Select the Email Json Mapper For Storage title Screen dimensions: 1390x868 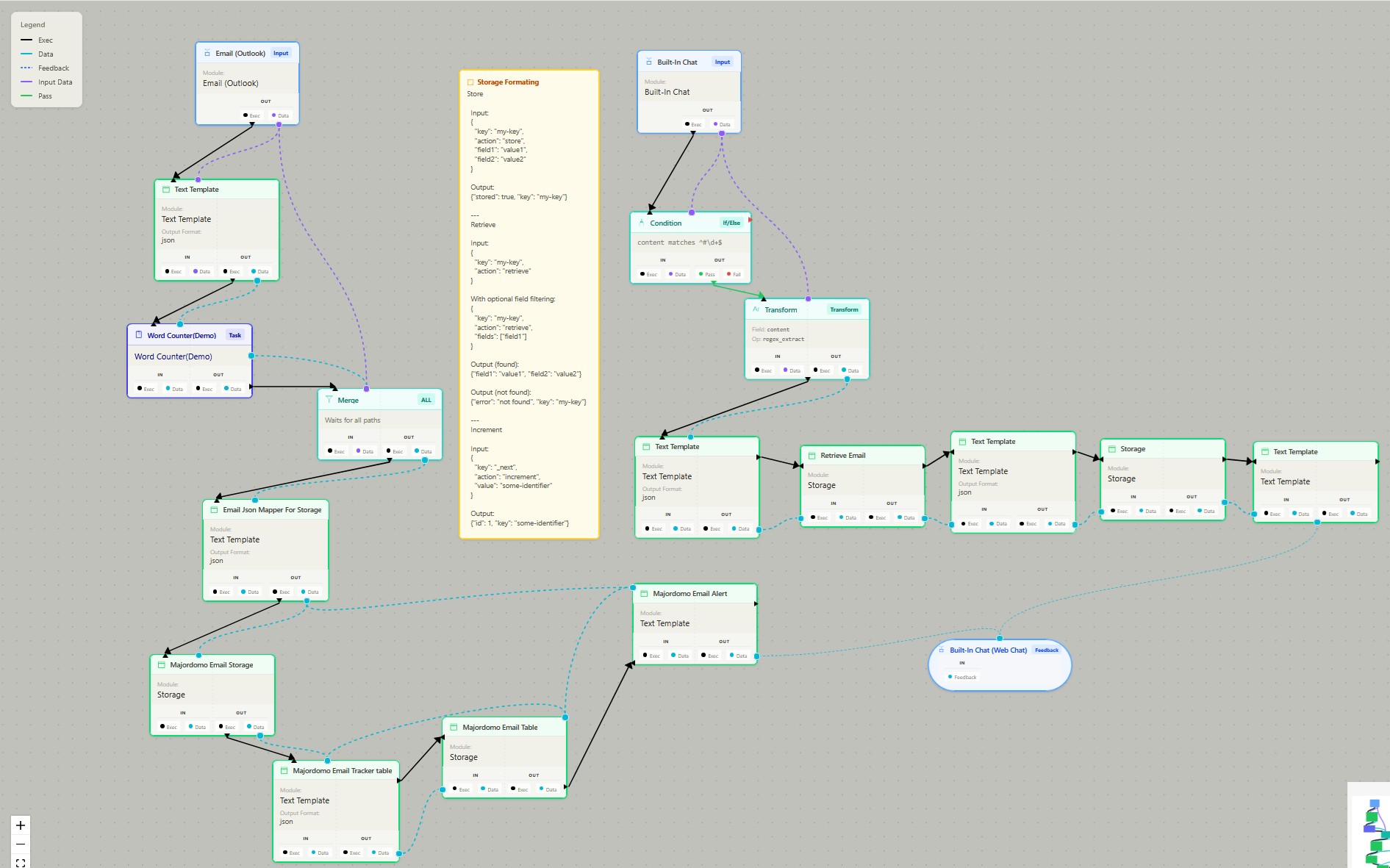coord(272,509)
